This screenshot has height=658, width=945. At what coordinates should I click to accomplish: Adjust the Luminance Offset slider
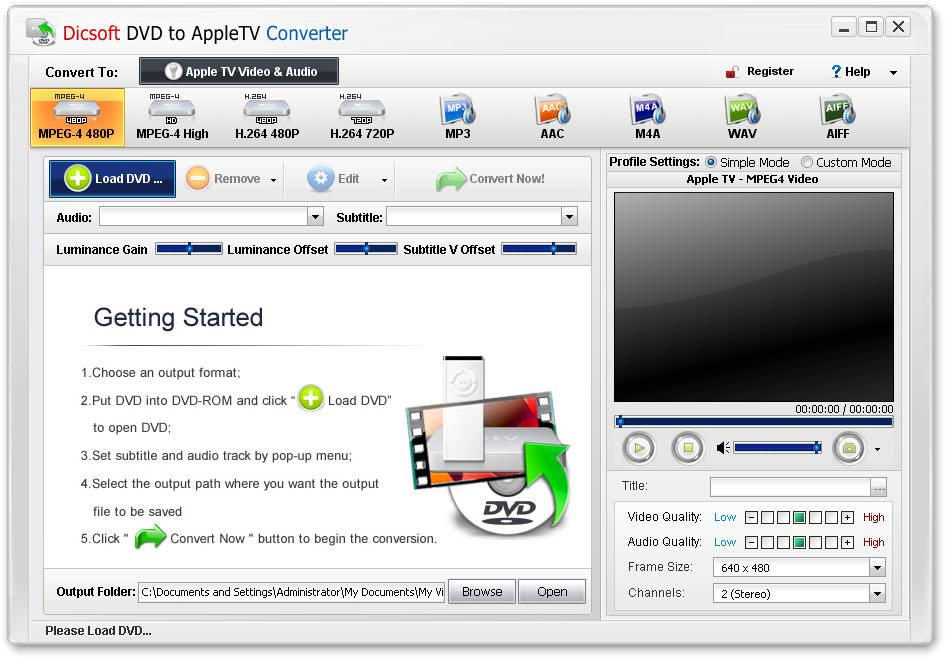click(366, 249)
